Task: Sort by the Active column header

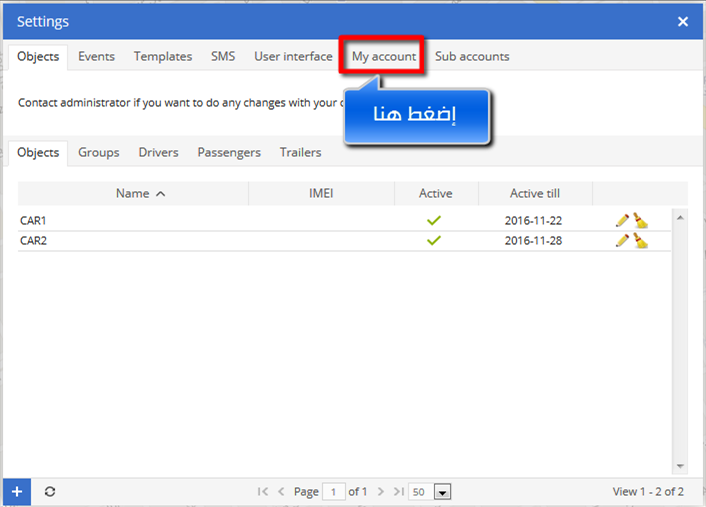Action: pos(436,194)
